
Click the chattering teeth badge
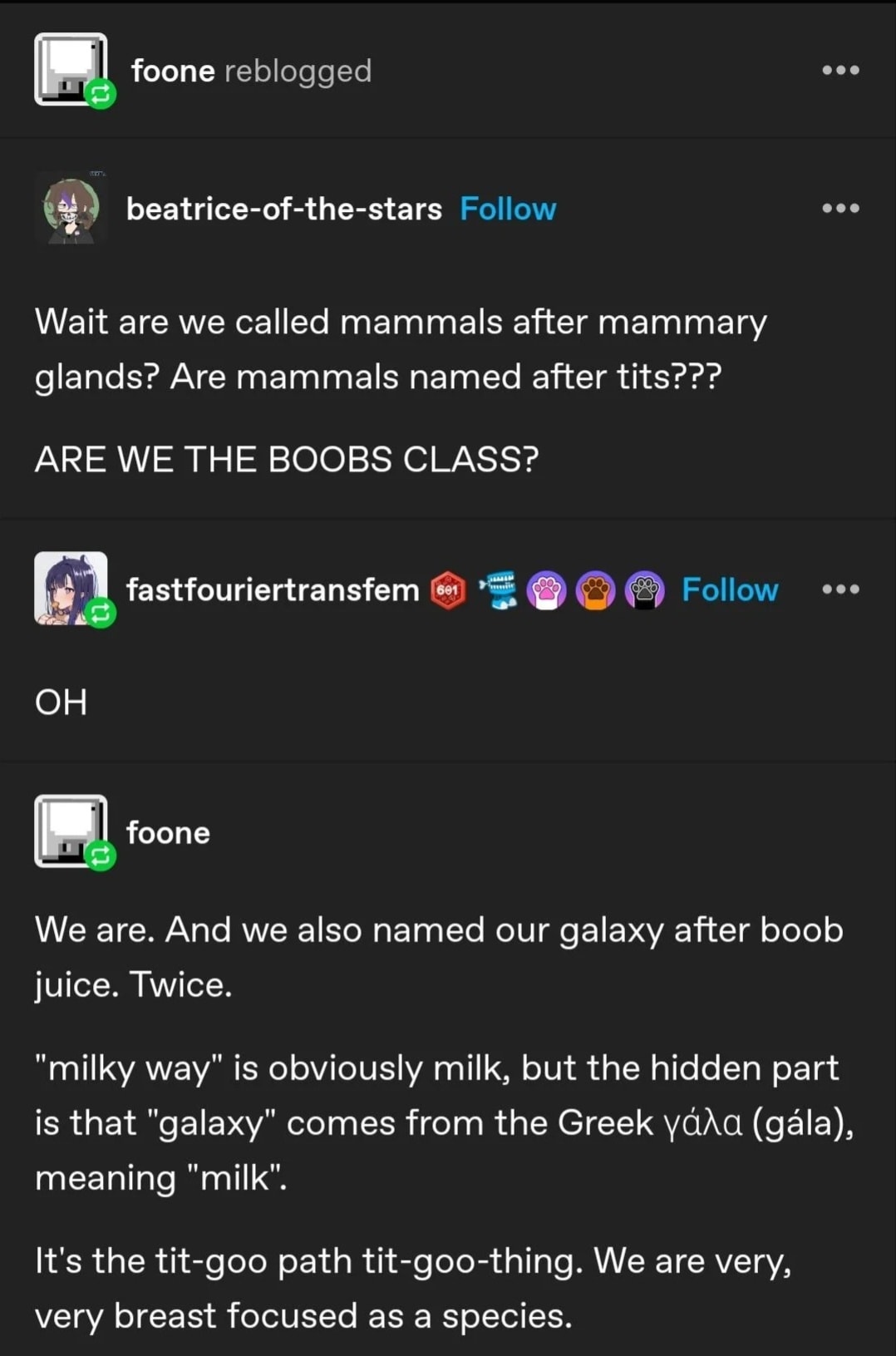coord(497,590)
